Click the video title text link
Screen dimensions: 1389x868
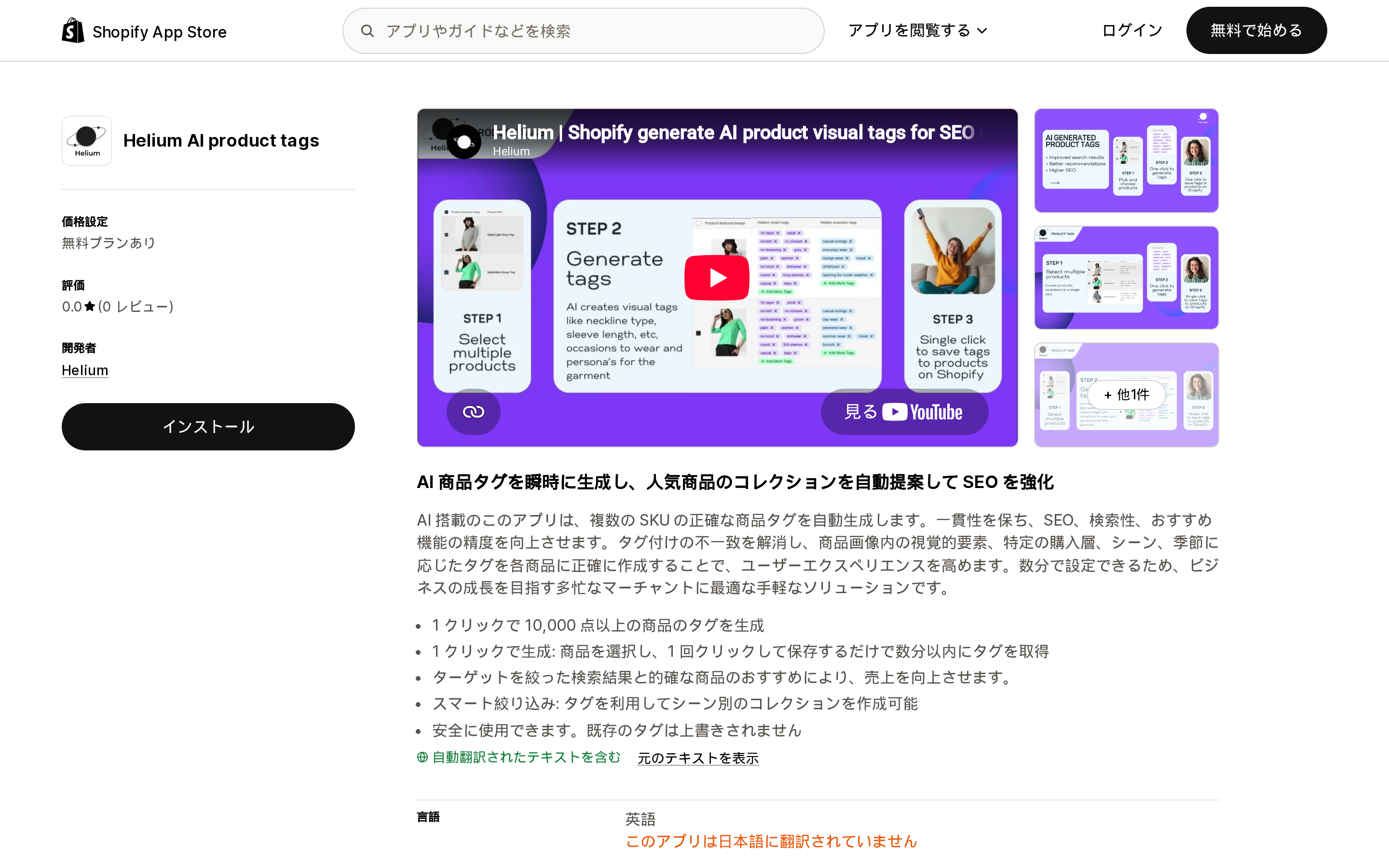tap(733, 133)
